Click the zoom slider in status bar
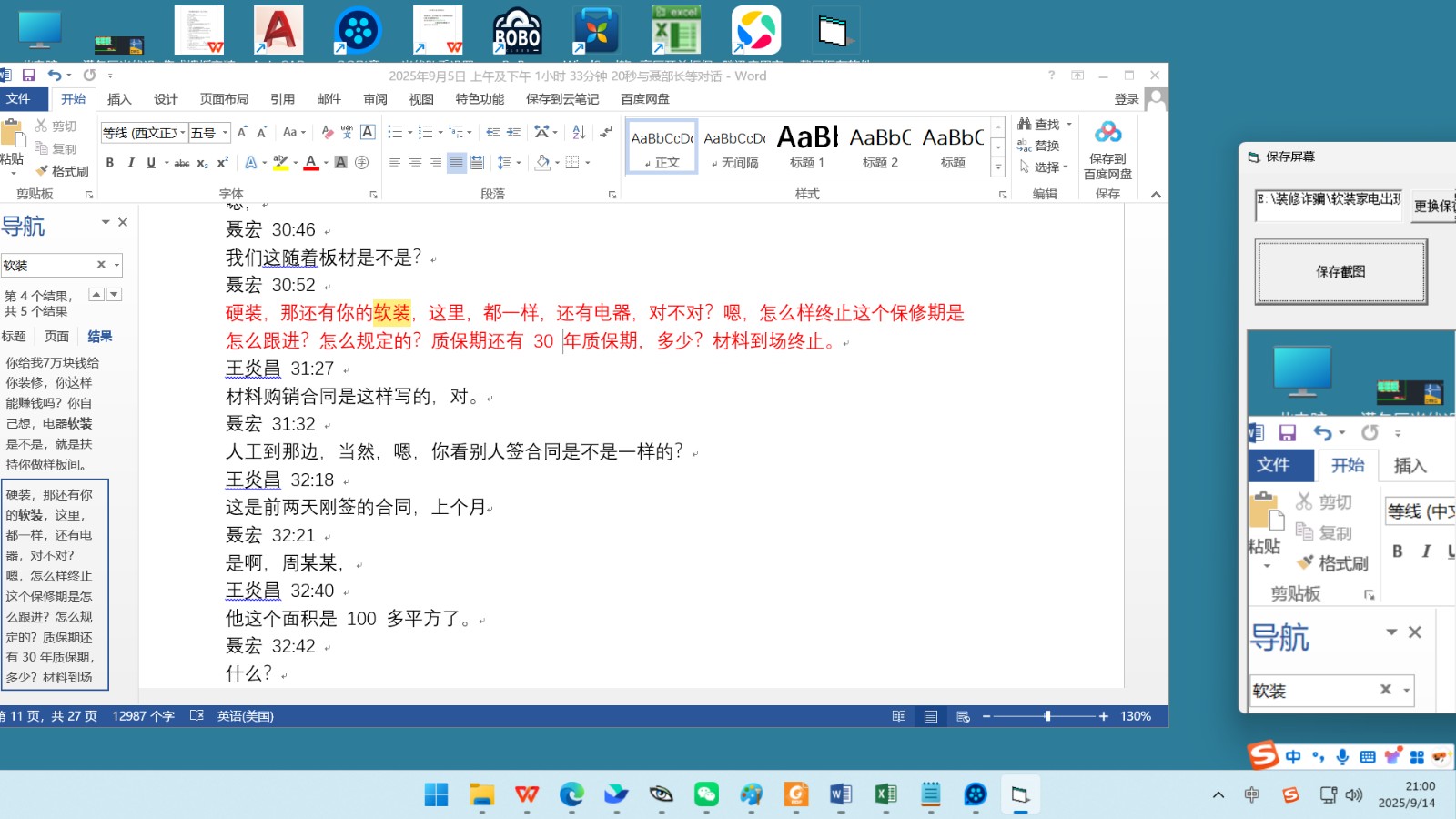 (1047, 716)
